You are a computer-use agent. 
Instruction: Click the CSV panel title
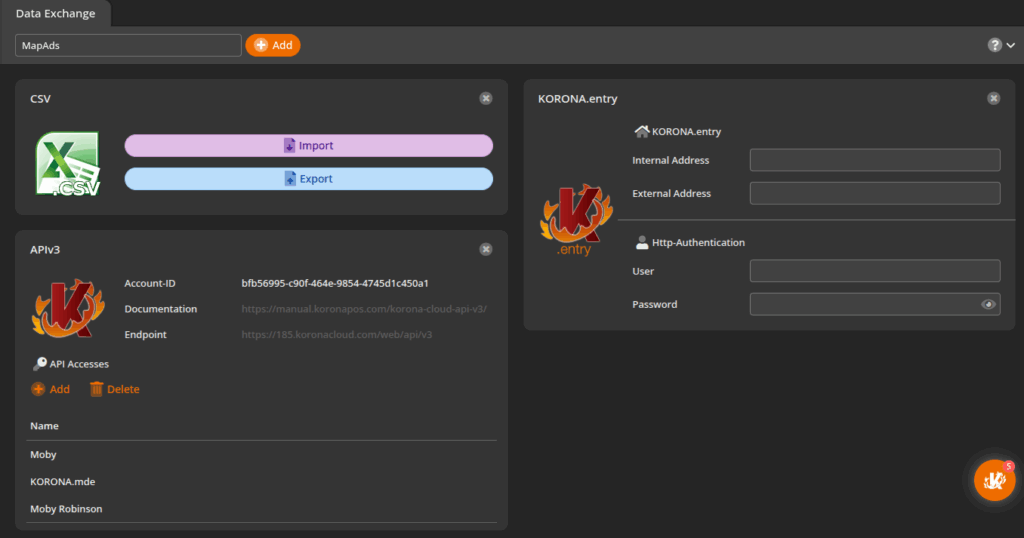(x=40, y=99)
